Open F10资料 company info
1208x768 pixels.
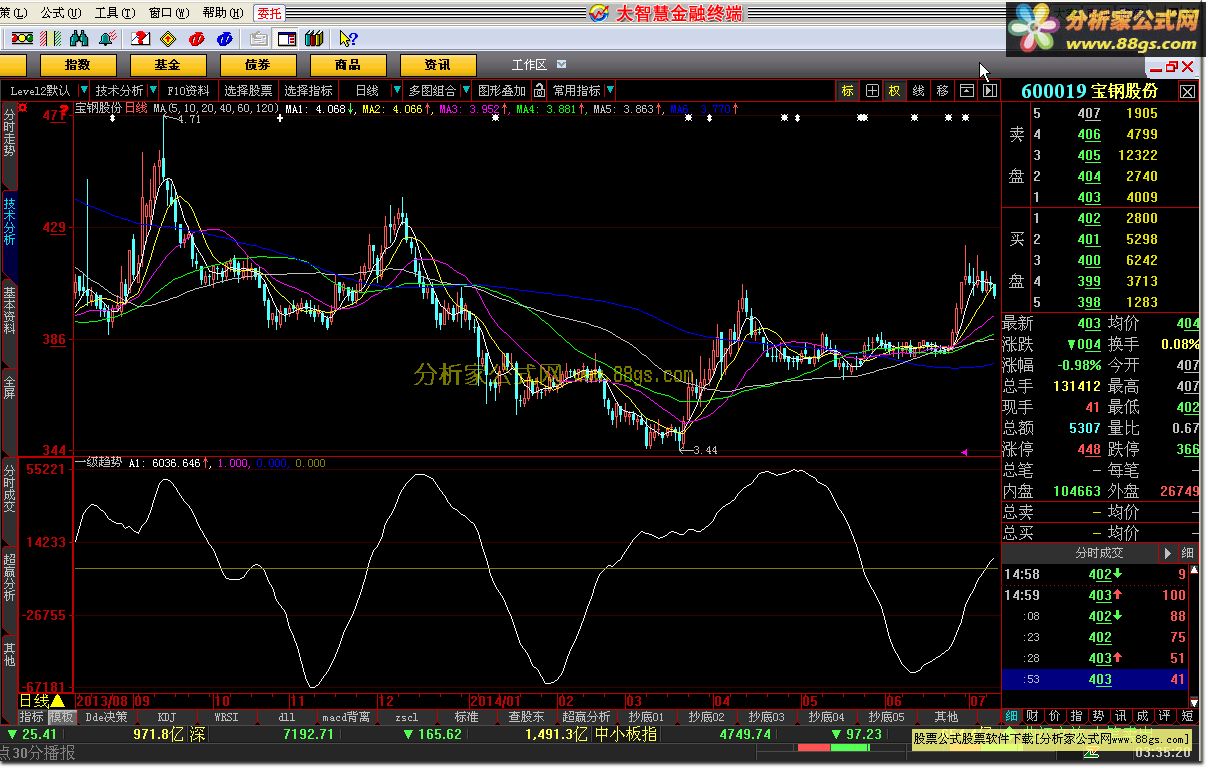coord(188,90)
